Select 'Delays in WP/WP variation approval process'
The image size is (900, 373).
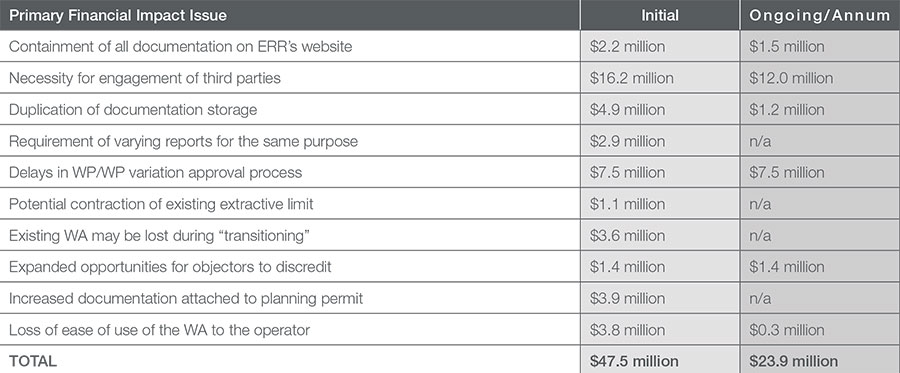155,172
